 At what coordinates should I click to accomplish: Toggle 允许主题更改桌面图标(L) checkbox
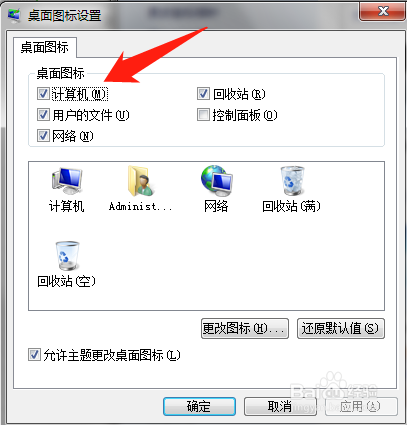click(x=34, y=355)
